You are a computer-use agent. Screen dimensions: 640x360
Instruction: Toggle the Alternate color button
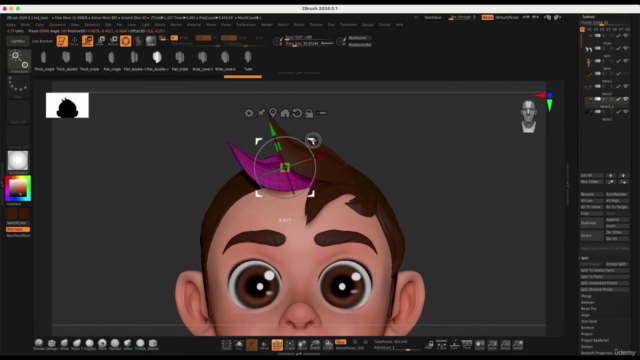click(18, 229)
